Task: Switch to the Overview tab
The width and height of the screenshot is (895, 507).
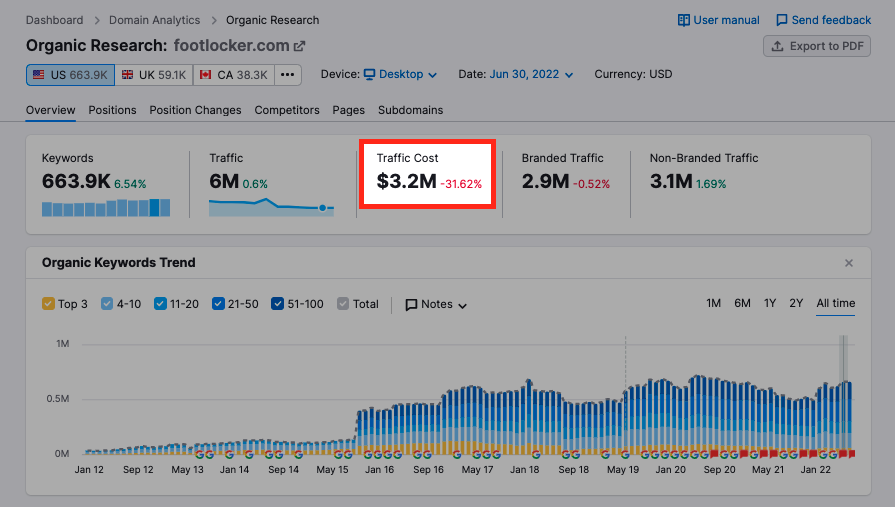Action: 50,110
